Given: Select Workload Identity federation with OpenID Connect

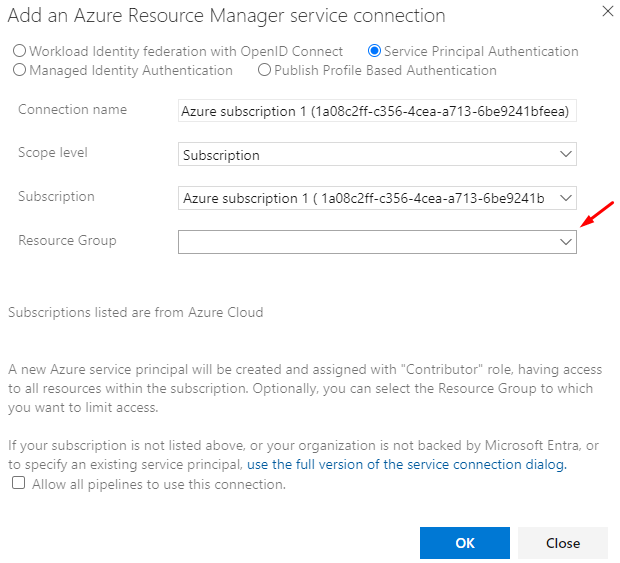Looking at the screenshot, I should pyautogui.click(x=19, y=51).
